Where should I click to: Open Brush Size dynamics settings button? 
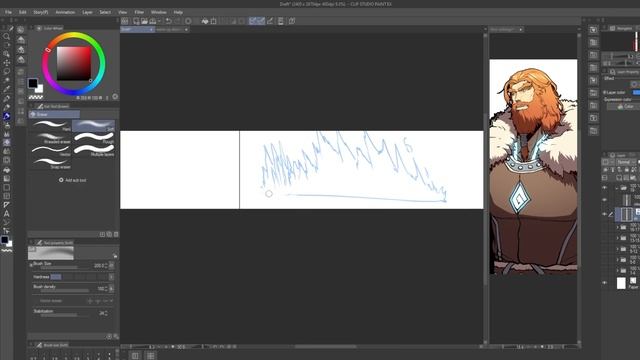(x=111, y=265)
